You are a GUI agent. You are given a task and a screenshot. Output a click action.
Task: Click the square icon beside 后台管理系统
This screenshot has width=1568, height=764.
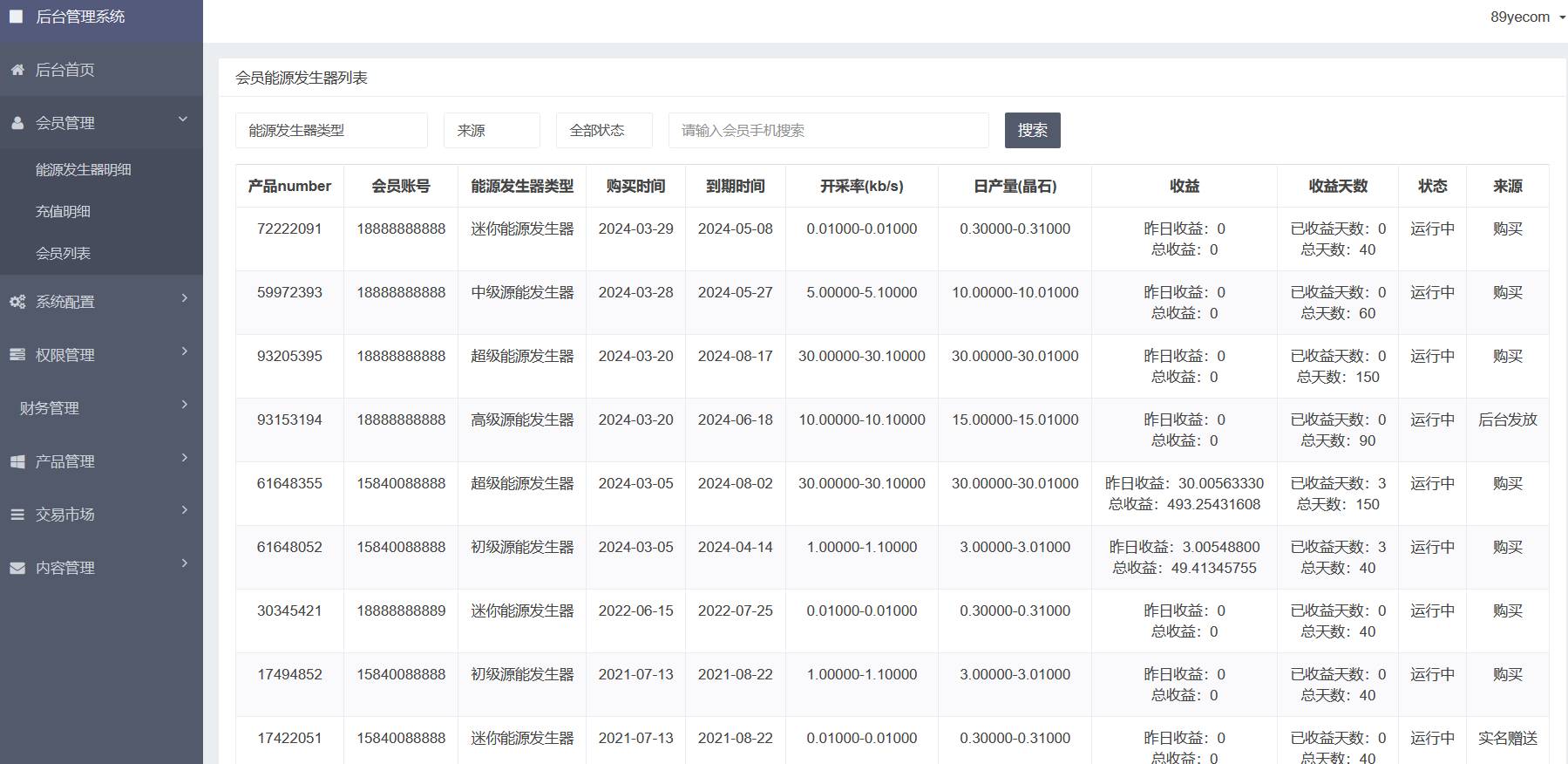(x=16, y=17)
